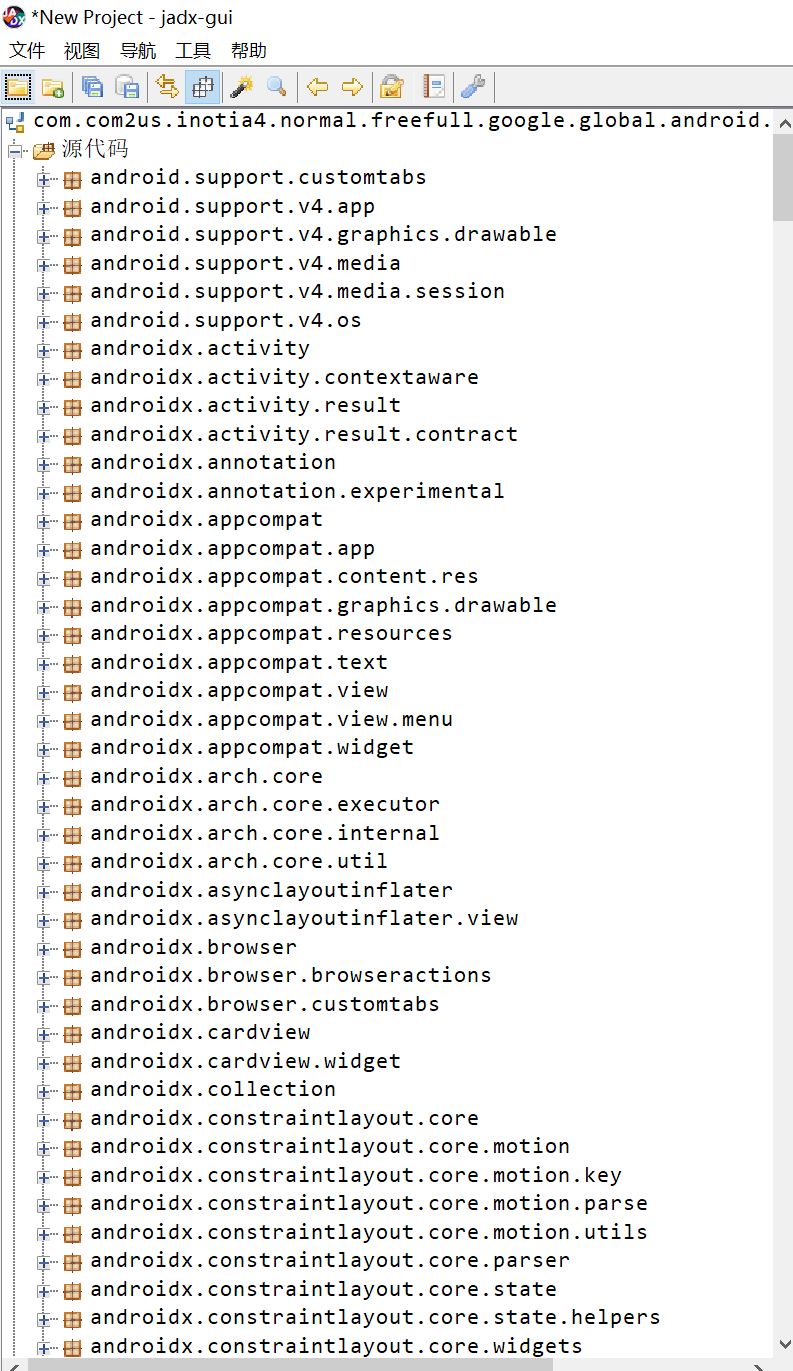Viewport: 793px width, 1371px height.
Task: Navigate forward with the right arrow
Action: pos(352,87)
